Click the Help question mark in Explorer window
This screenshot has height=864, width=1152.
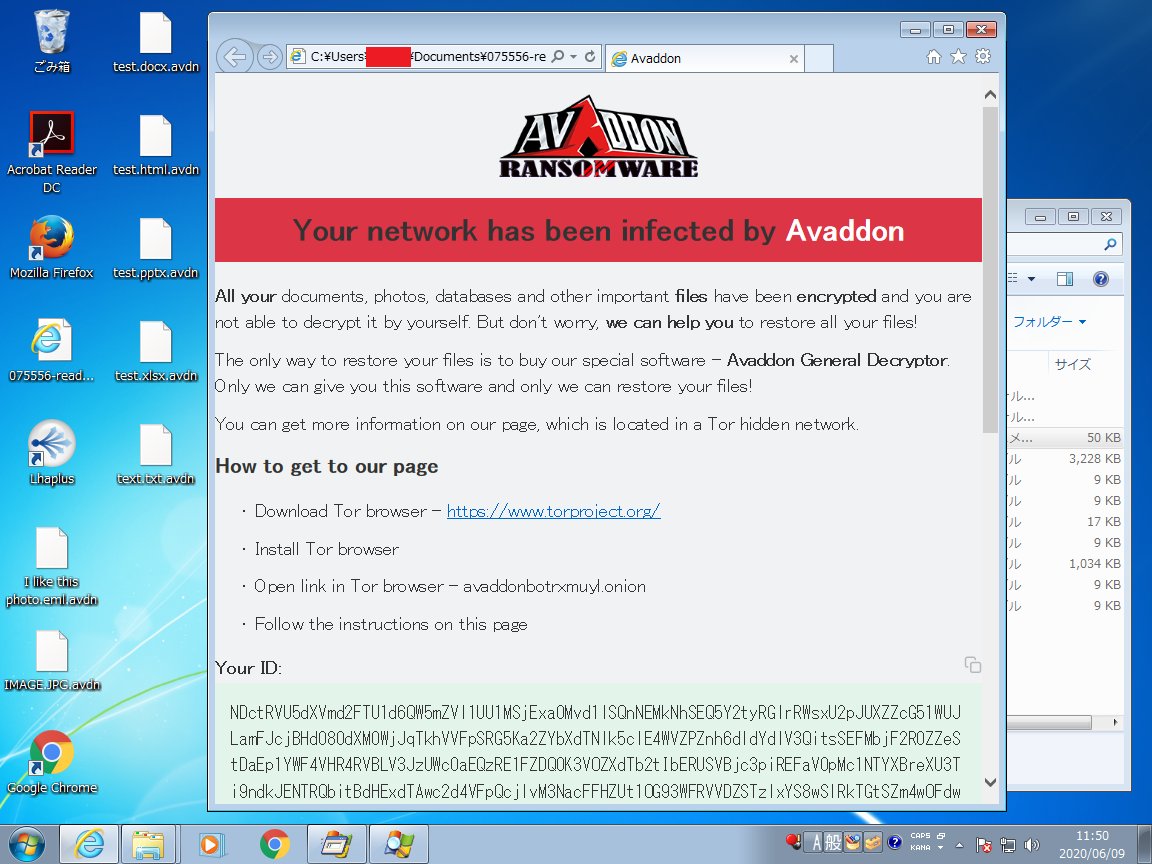(1101, 278)
